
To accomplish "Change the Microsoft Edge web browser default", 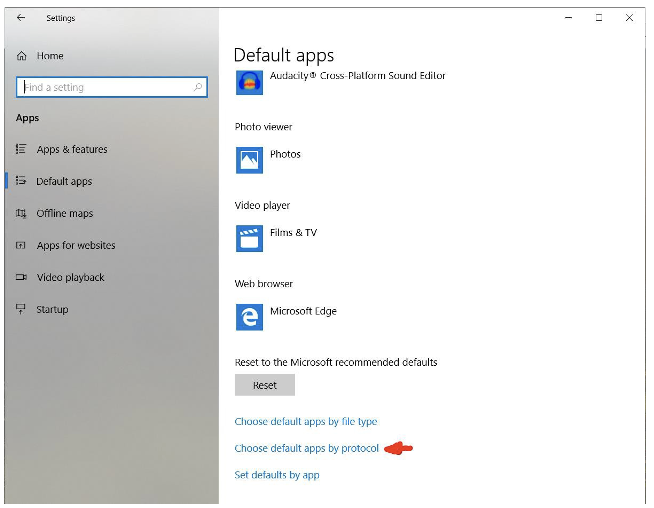I will pos(286,317).
